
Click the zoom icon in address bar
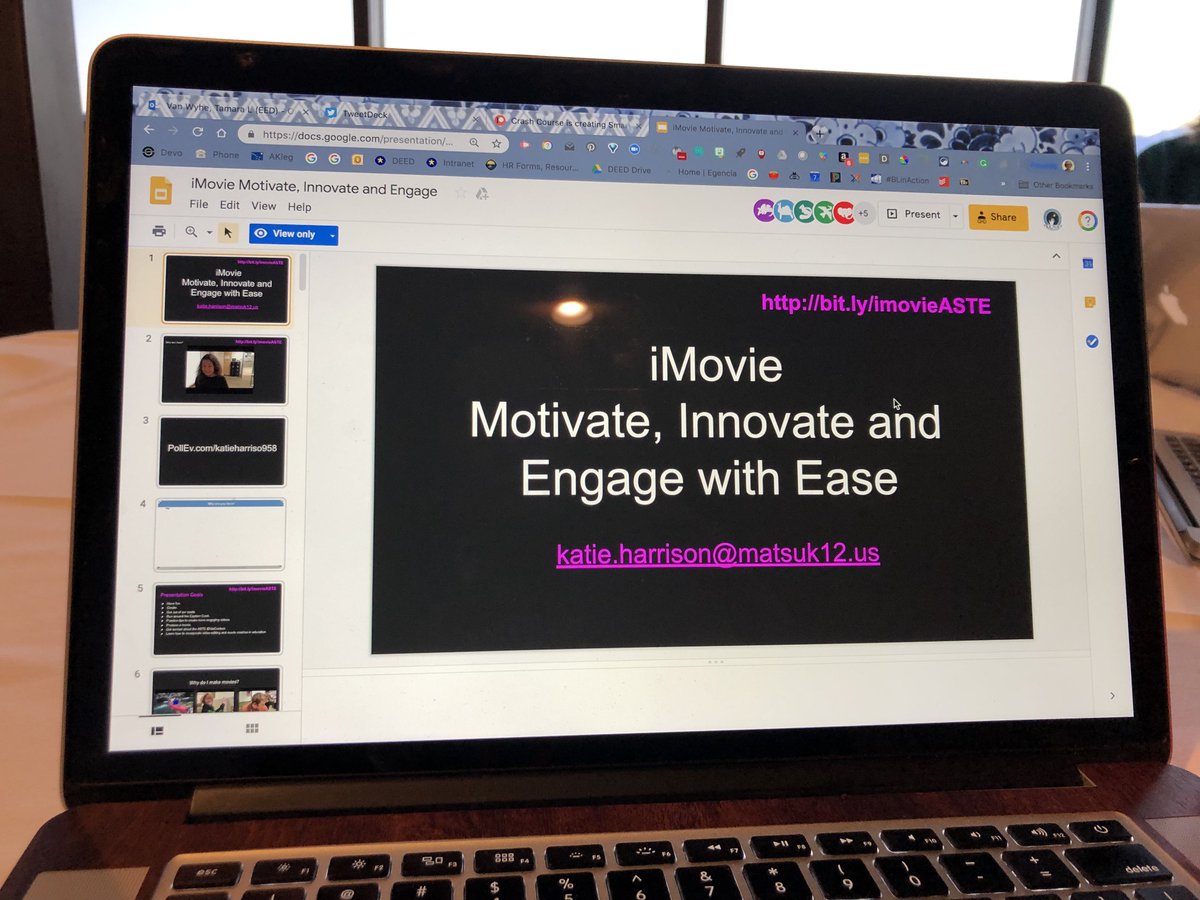473,142
